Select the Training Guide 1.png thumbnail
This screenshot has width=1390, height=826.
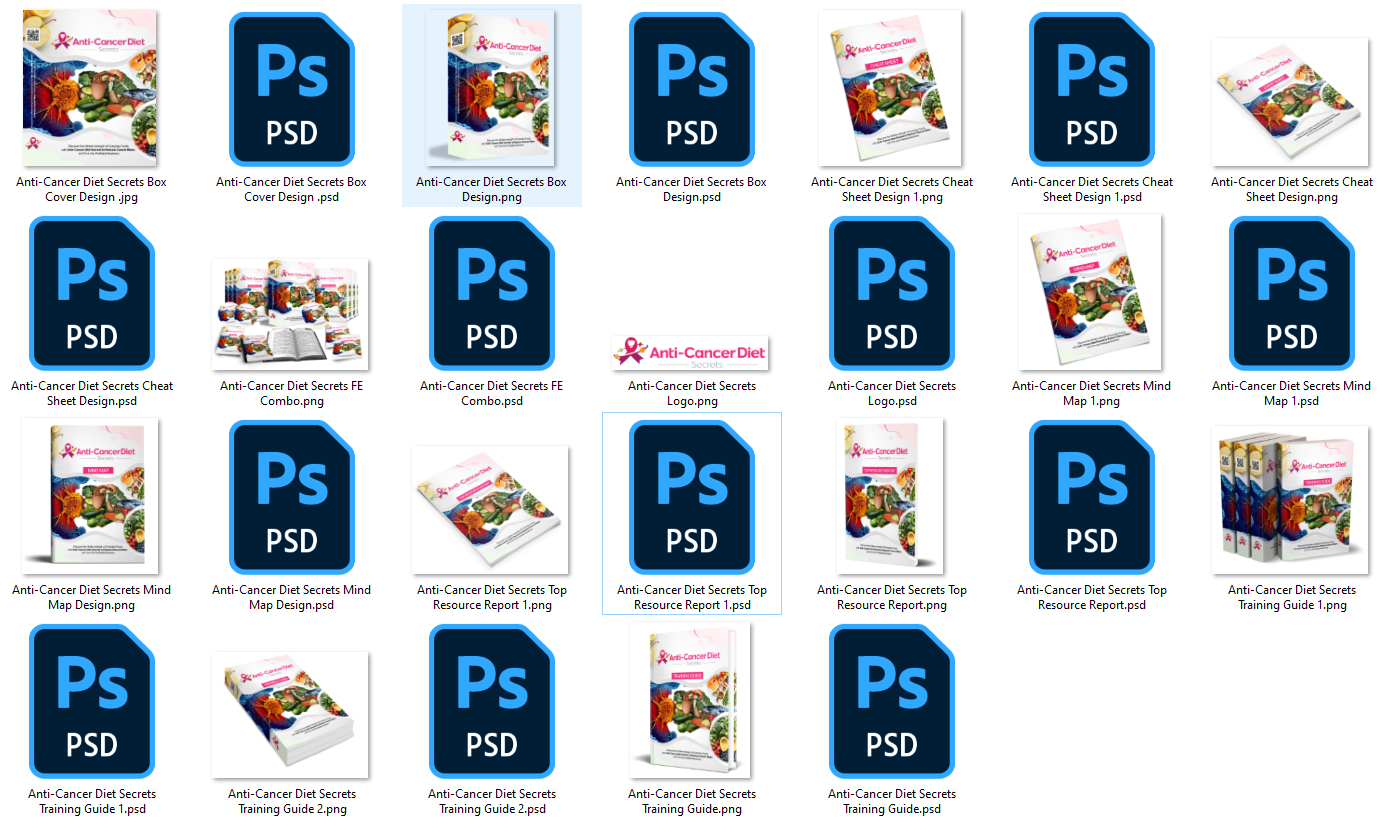tap(1290, 500)
